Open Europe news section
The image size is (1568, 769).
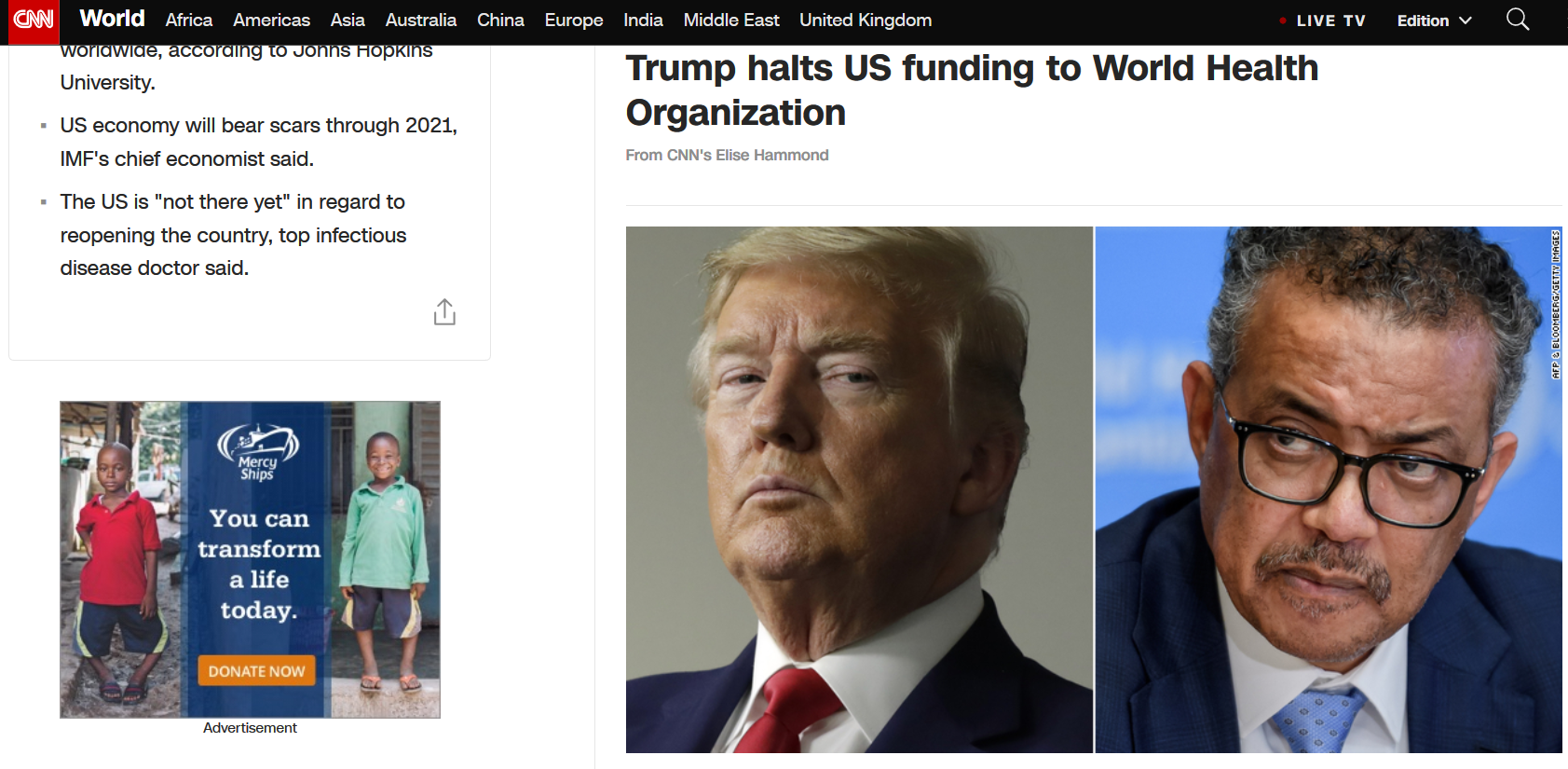click(x=574, y=20)
